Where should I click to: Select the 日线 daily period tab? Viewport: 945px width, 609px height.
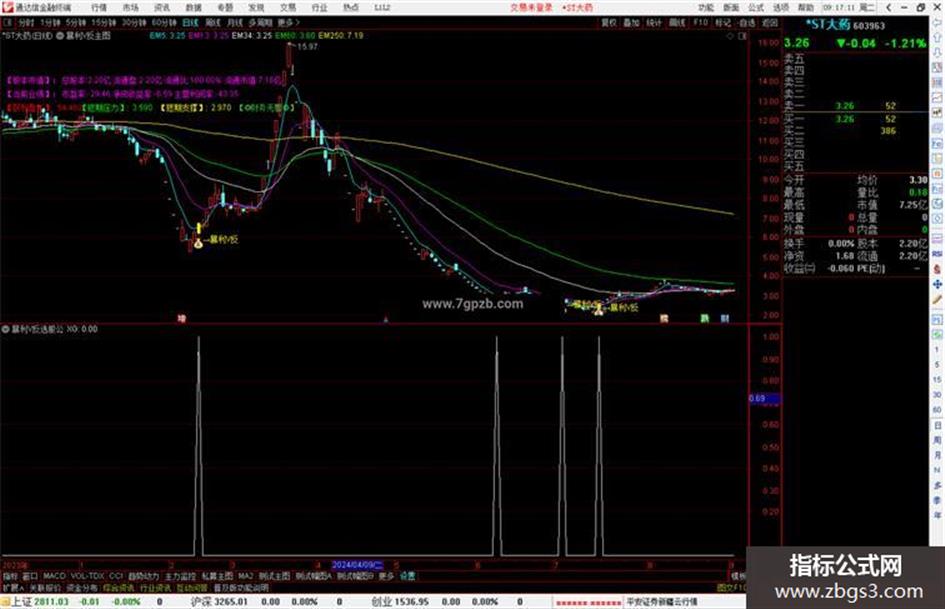click(x=190, y=22)
